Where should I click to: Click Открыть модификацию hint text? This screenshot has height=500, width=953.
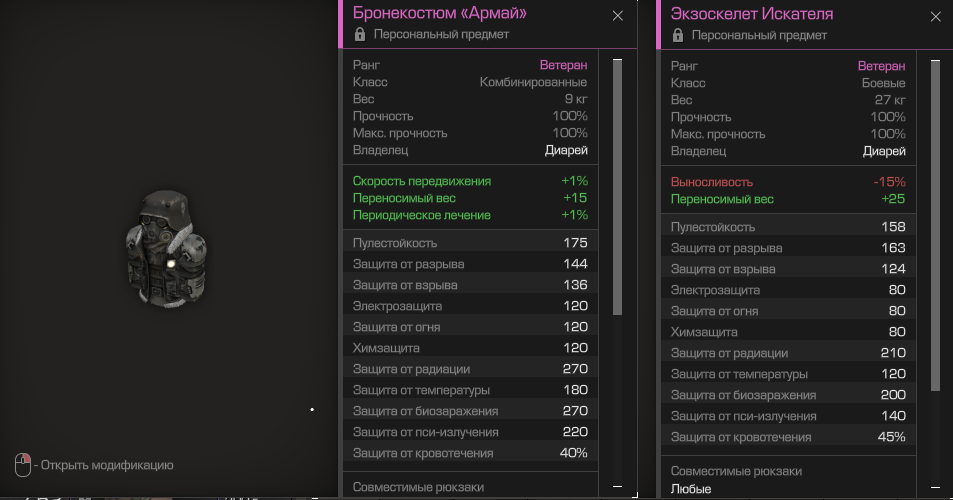pyautogui.click(x=107, y=465)
